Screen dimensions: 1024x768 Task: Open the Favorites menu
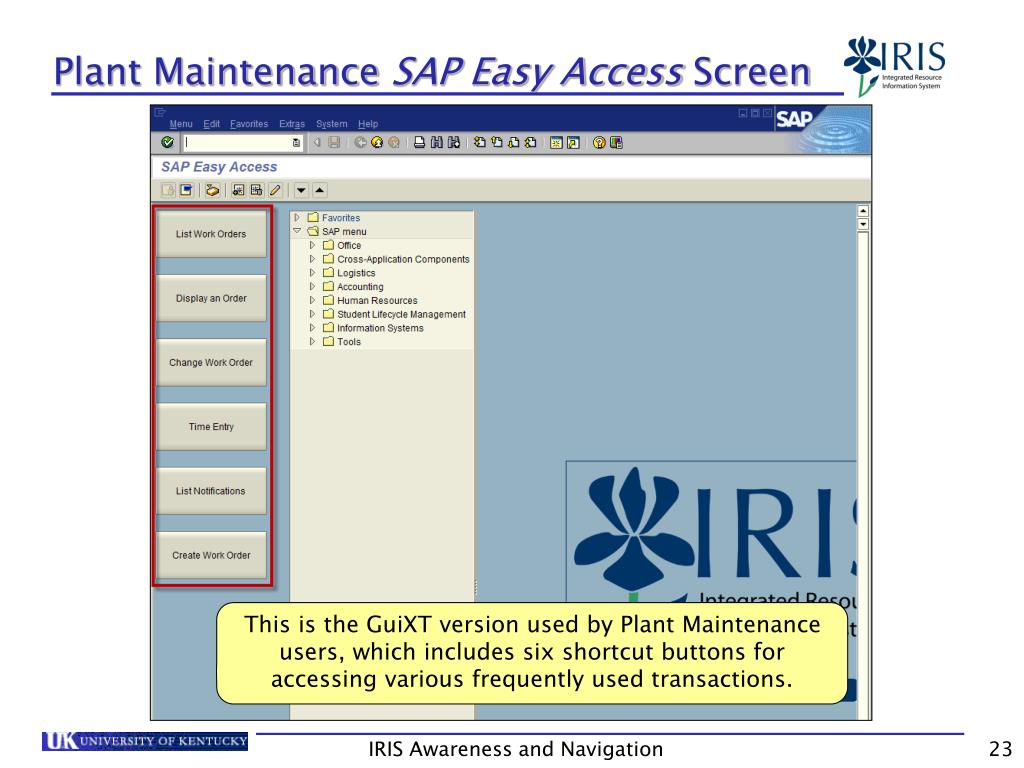pyautogui.click(x=249, y=124)
